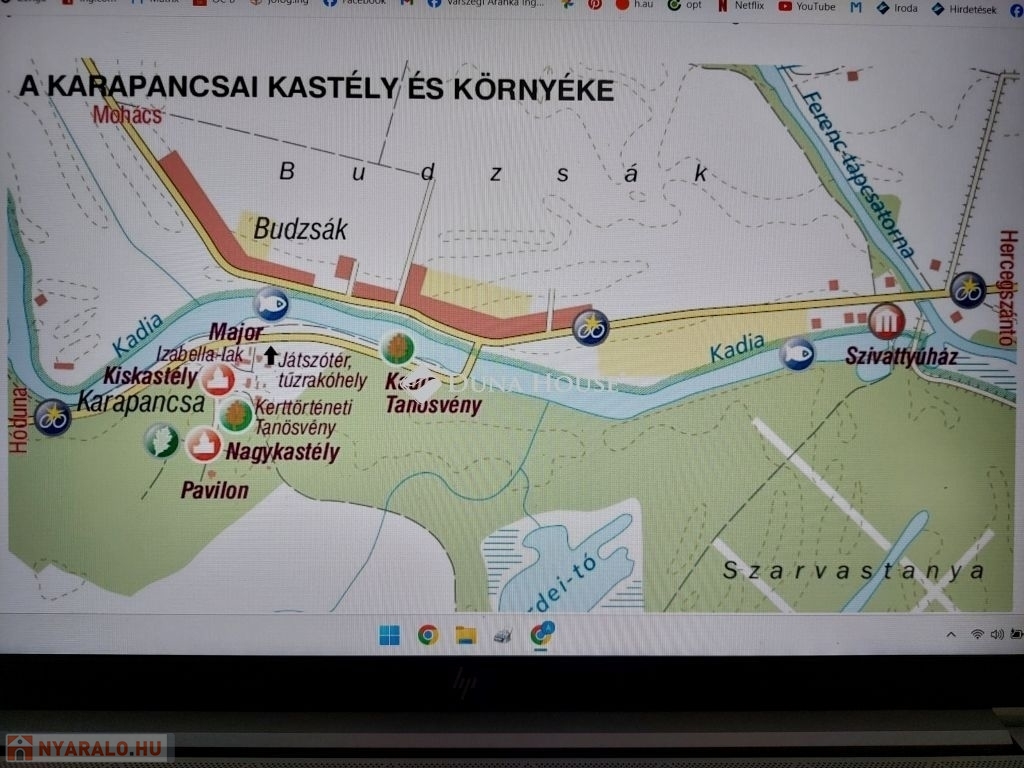1024x768 pixels.
Task: Click the Játszótér up-arrow marker
Action: 270,355
